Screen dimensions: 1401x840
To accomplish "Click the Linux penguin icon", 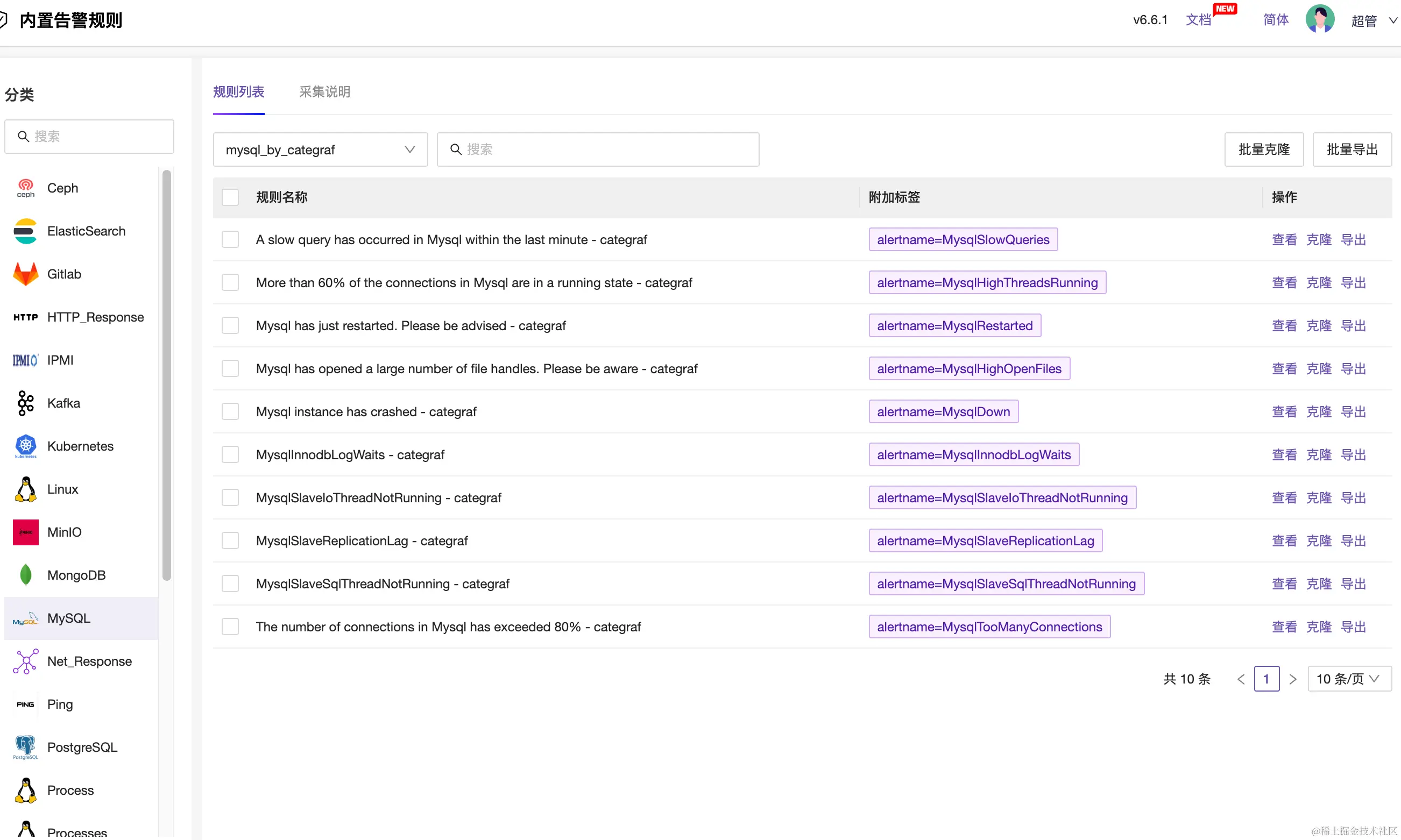I will [25, 489].
